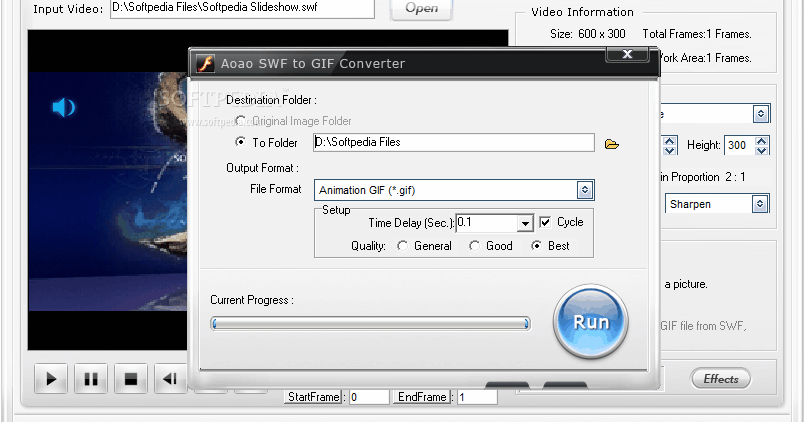This screenshot has height=422, width=804.
Task: Step to previous frame button
Action: point(170,379)
